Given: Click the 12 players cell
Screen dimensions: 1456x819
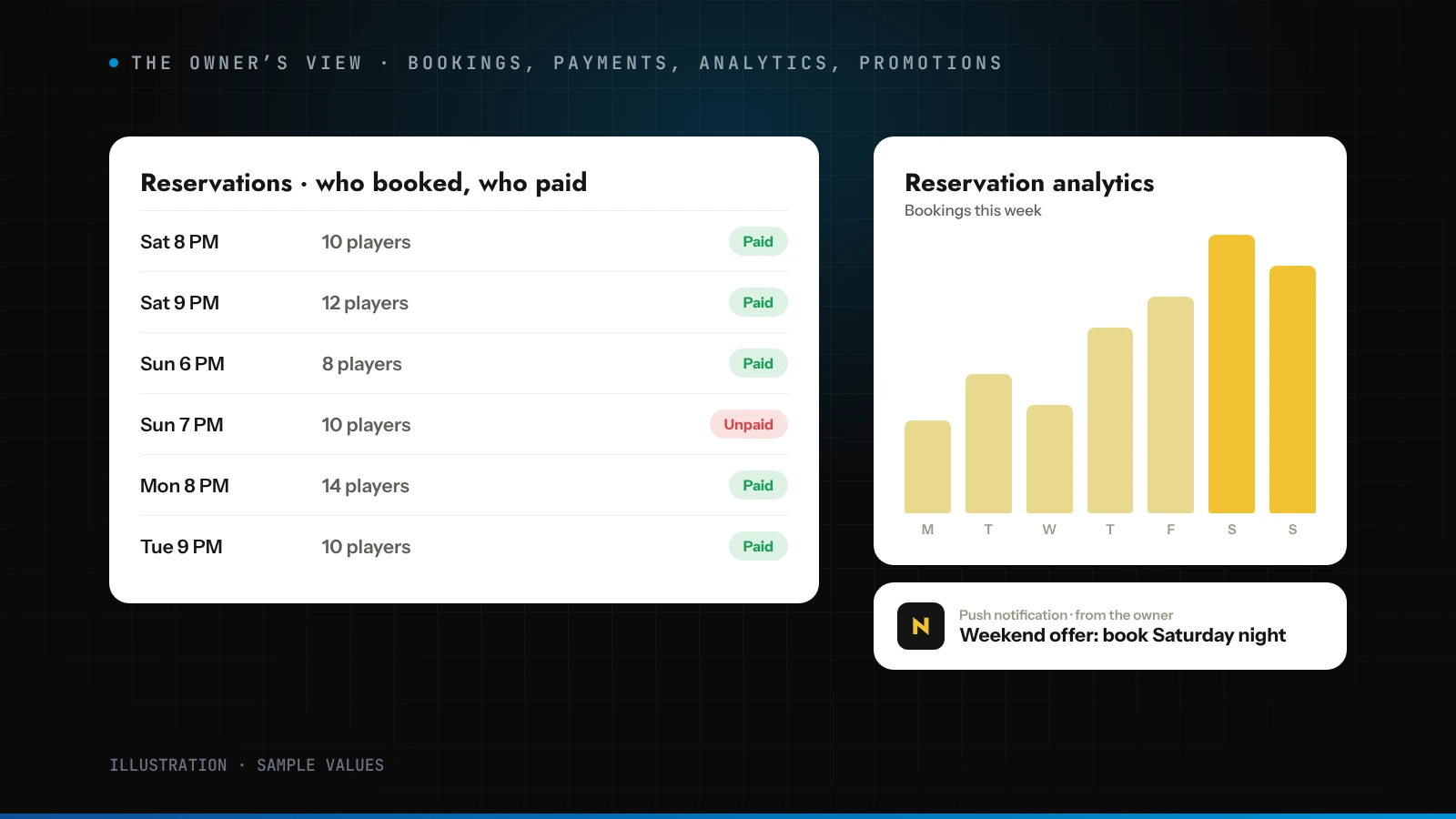Looking at the screenshot, I should pos(365,303).
